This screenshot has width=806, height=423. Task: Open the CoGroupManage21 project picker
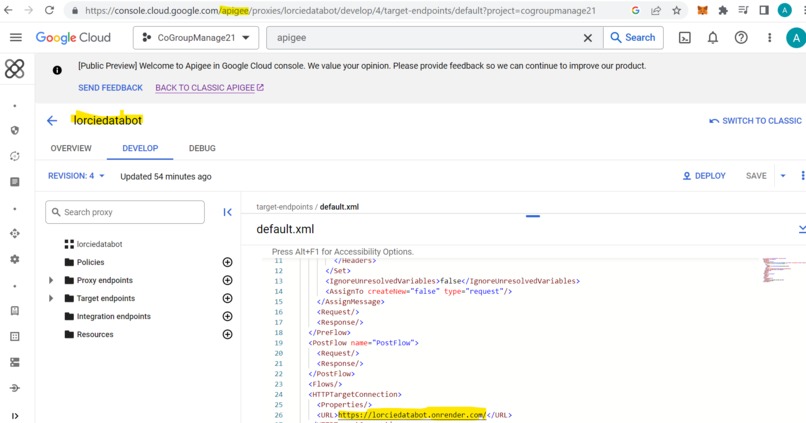[x=196, y=38]
